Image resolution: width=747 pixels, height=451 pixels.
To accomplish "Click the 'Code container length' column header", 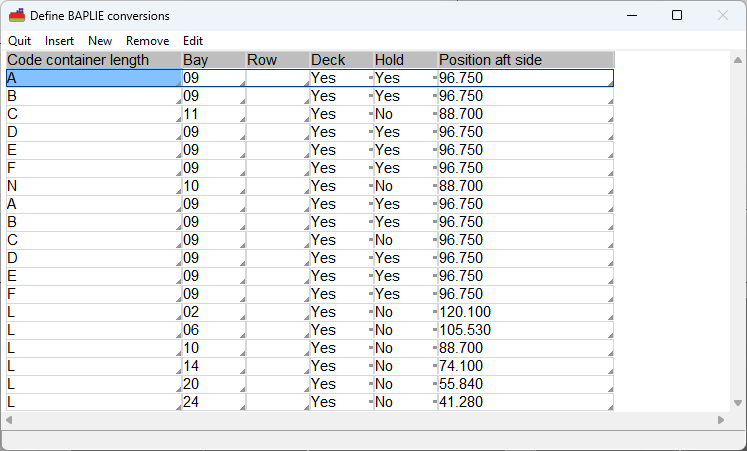I will click(x=94, y=60).
